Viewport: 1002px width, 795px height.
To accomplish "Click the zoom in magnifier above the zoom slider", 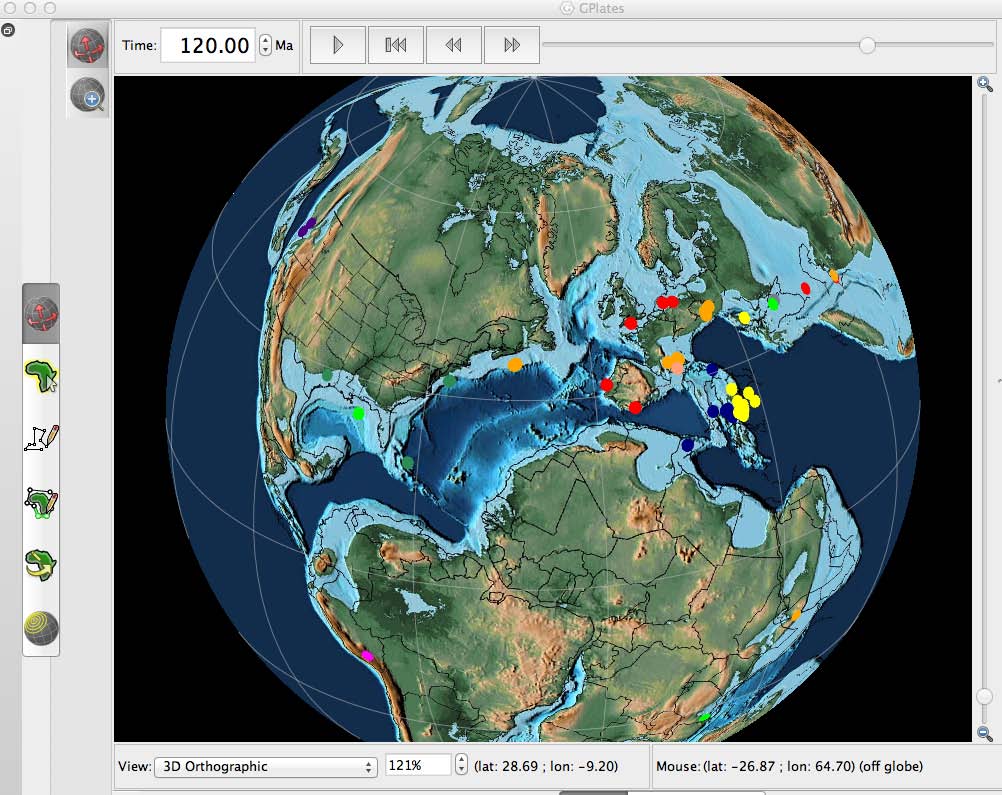I will click(x=985, y=84).
